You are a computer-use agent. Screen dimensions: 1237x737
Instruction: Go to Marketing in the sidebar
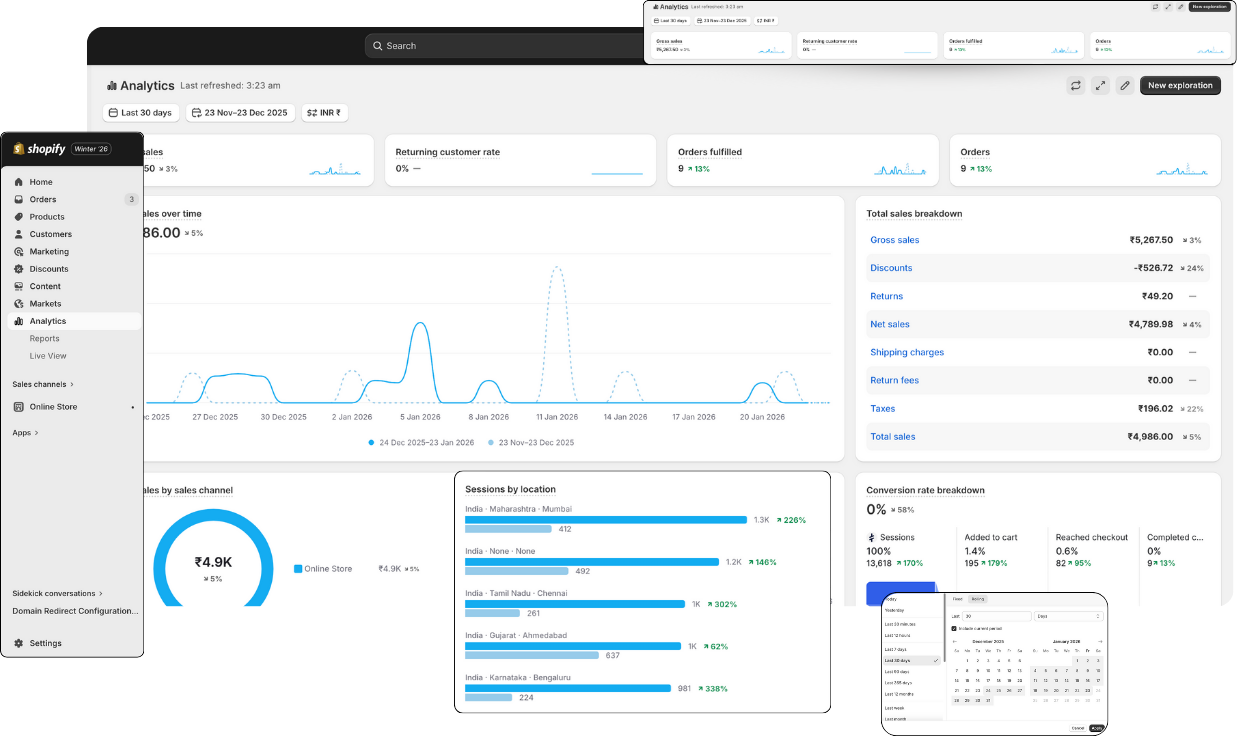coord(49,252)
